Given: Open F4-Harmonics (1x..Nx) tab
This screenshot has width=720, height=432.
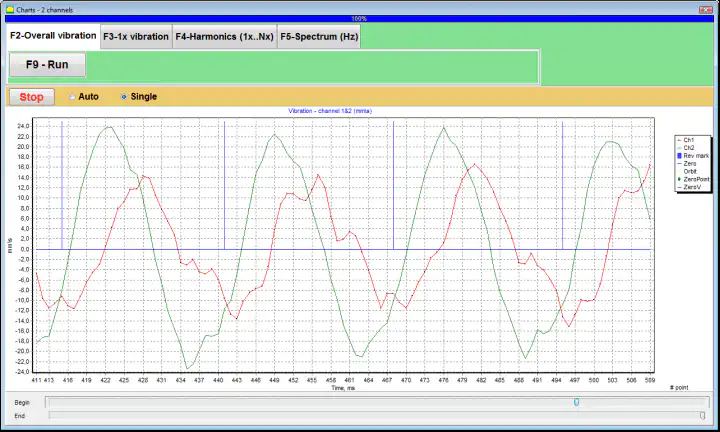Looking at the screenshot, I should 225,37.
